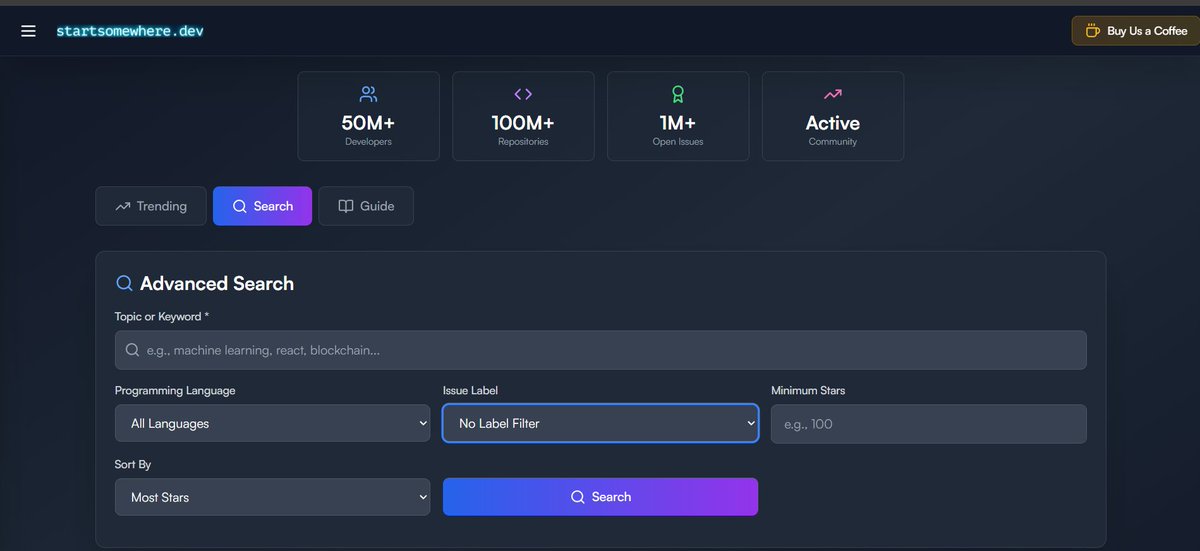
Task: Select the 100M+ Repositories stat card
Action: coord(523,116)
